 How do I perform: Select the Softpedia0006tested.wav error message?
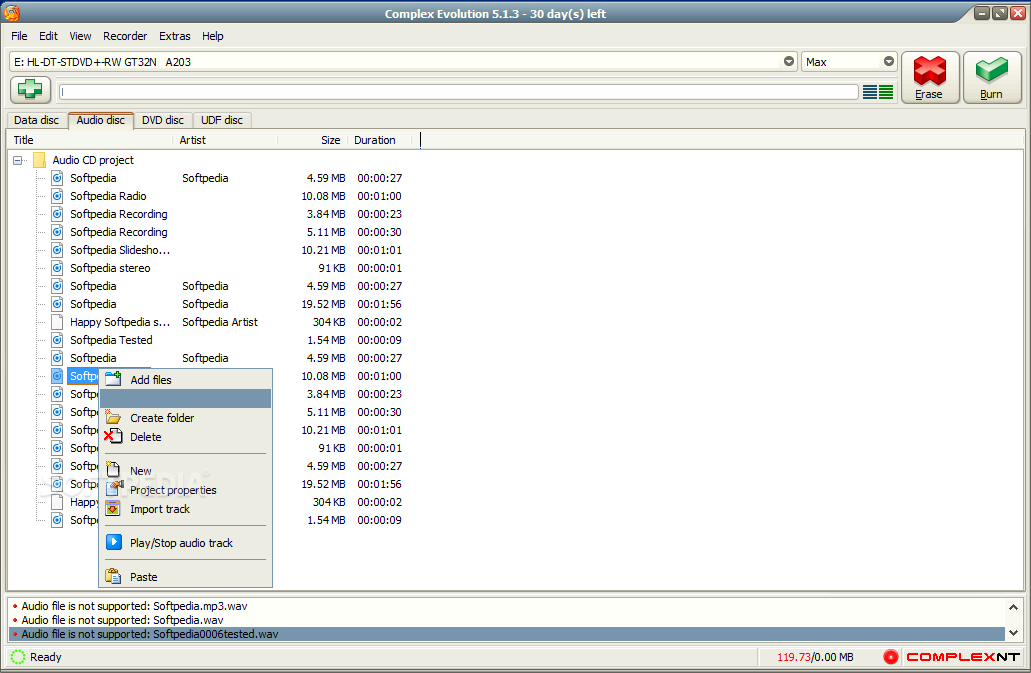pos(506,634)
